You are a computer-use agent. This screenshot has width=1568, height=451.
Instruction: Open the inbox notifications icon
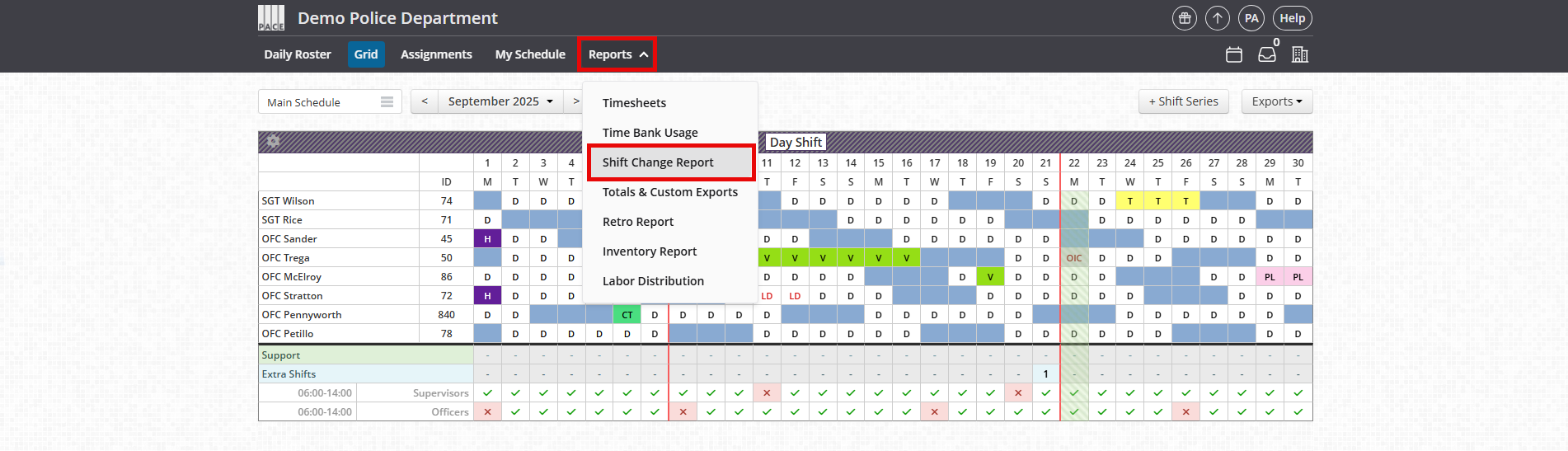click(1267, 54)
